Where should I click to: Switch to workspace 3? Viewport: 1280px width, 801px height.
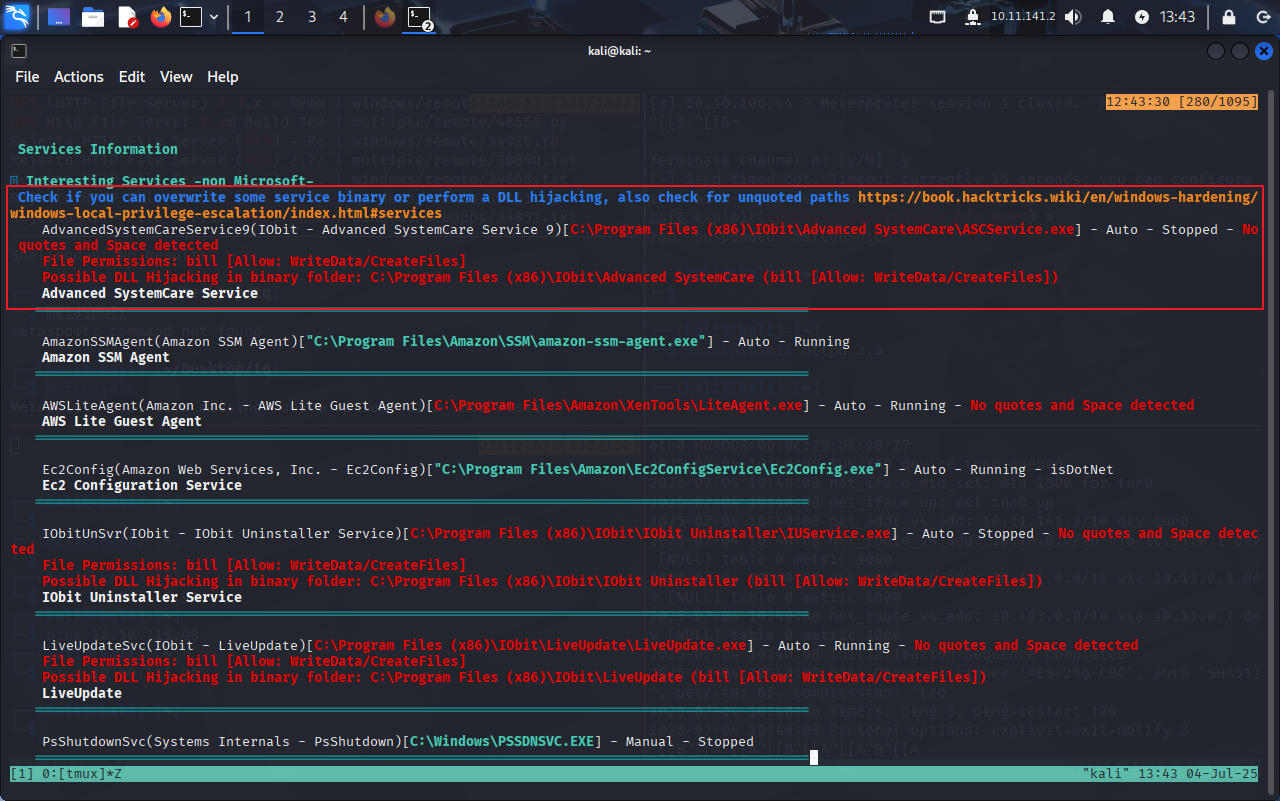click(312, 17)
